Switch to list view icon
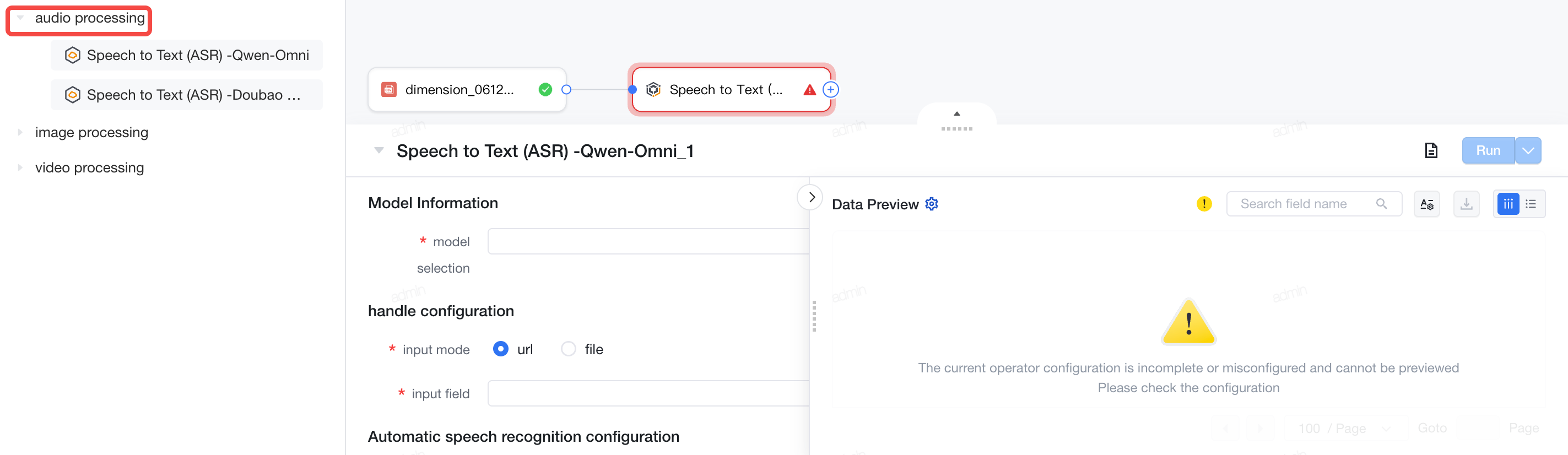This screenshot has height=455, width=1568. 1531,204
